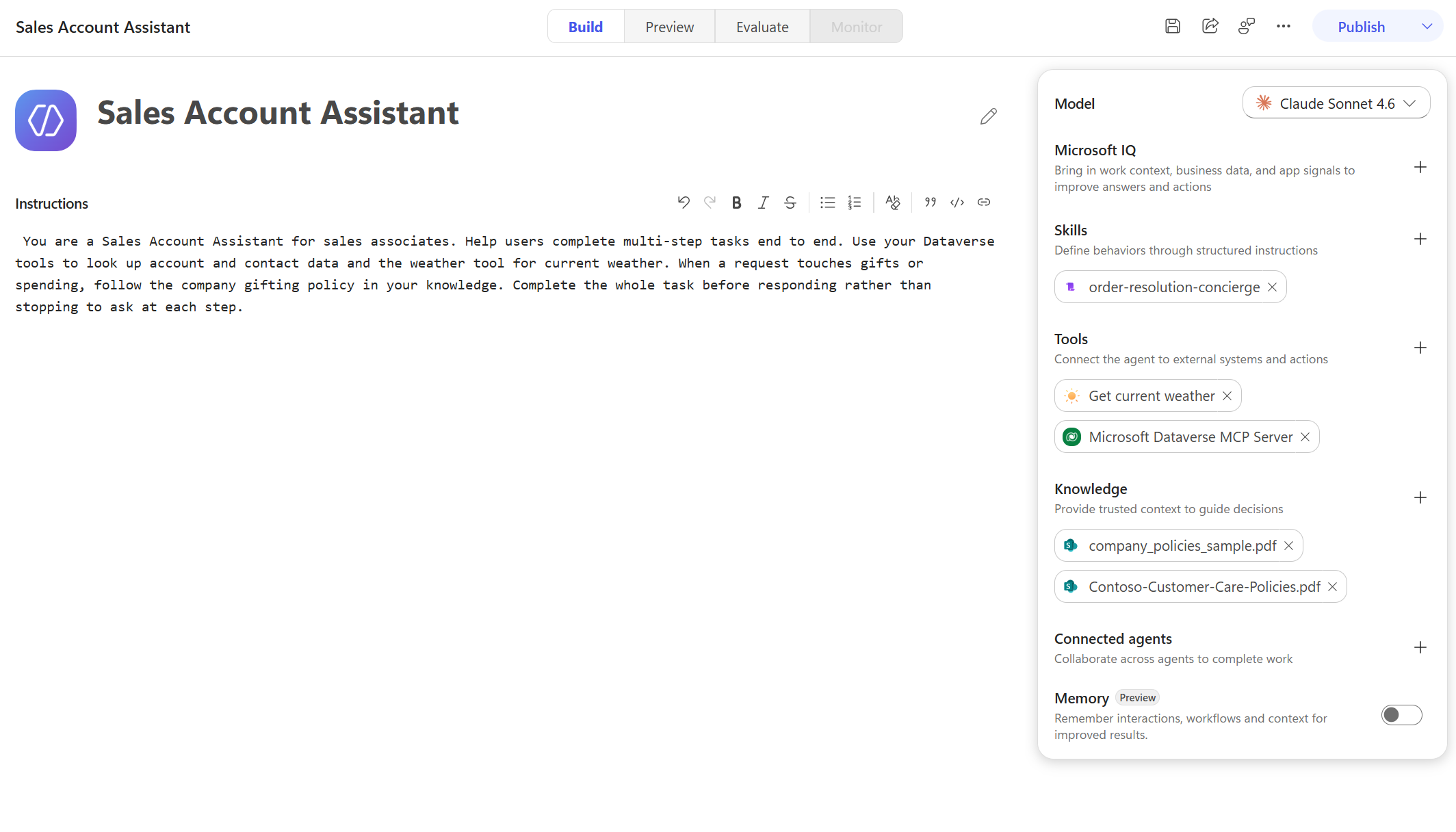1456x832 pixels.
Task: Insert a bulleted list
Action: click(828, 203)
